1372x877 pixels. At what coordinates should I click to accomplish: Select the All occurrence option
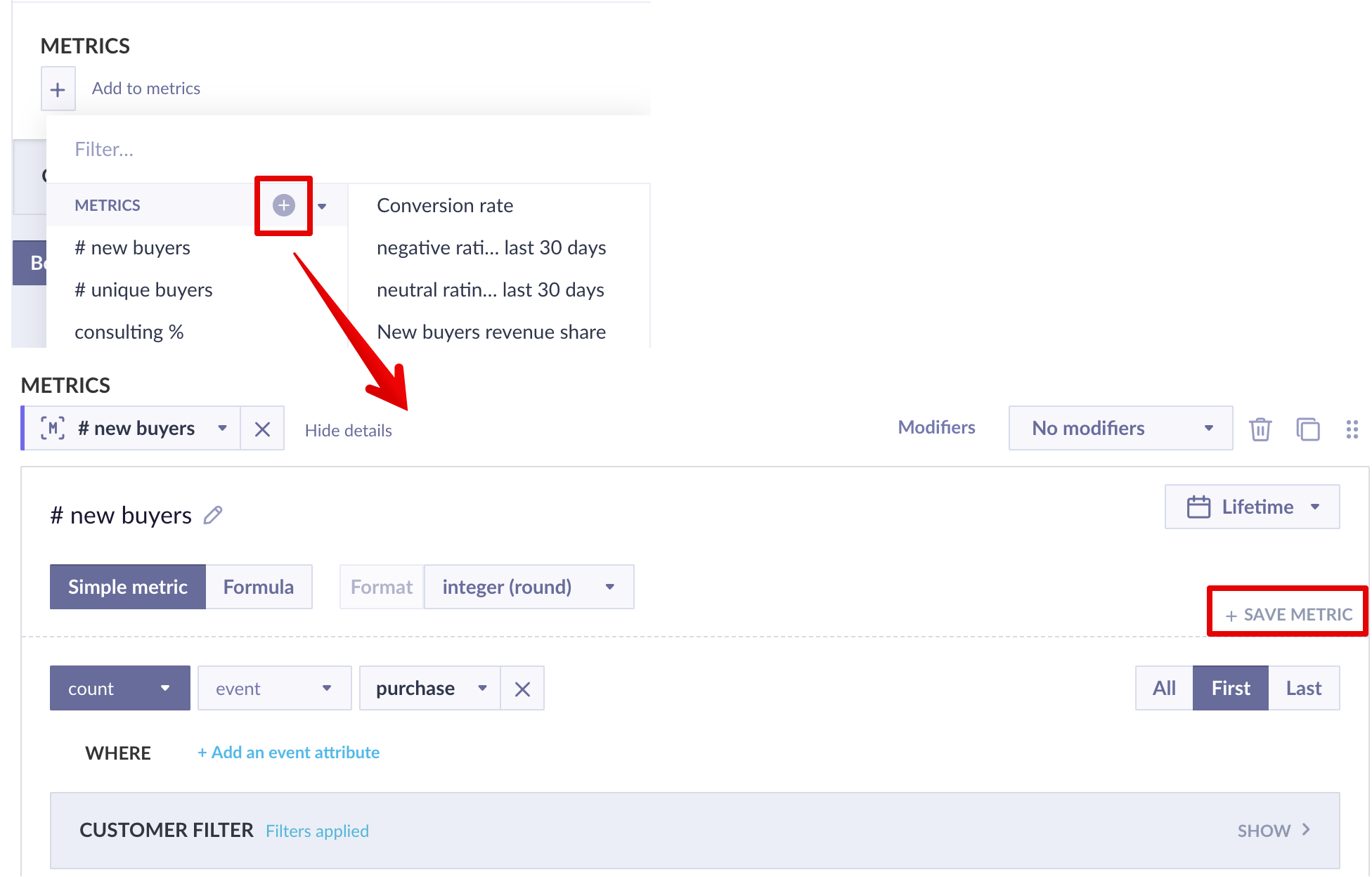coord(1164,688)
